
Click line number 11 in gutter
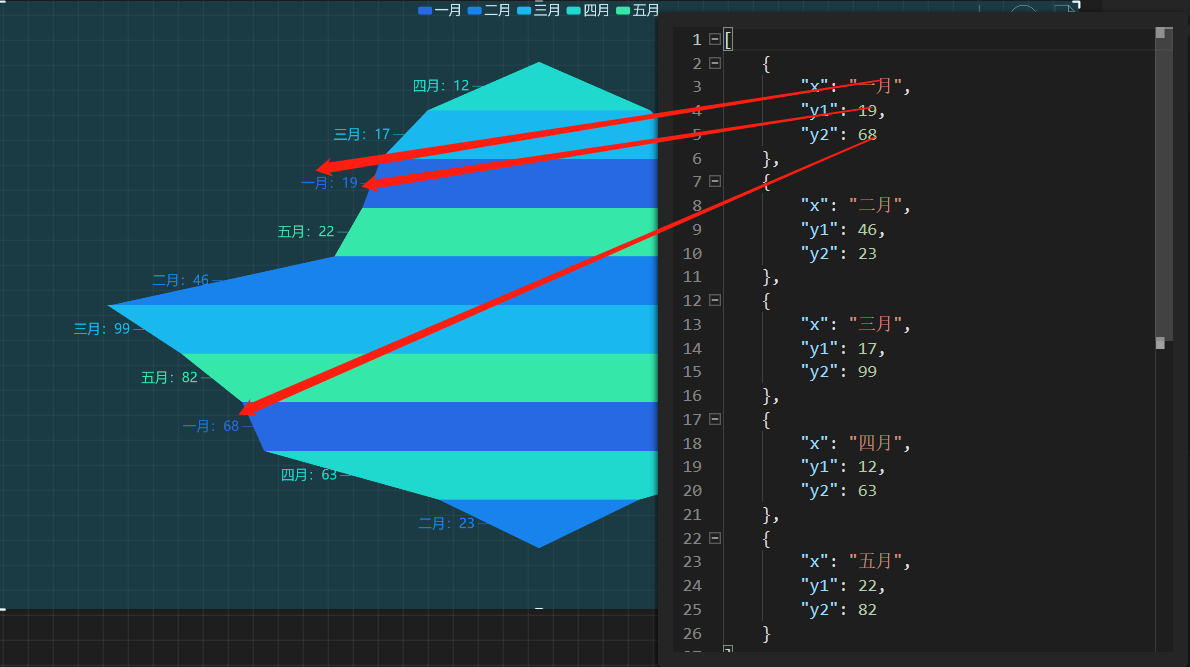[692, 277]
